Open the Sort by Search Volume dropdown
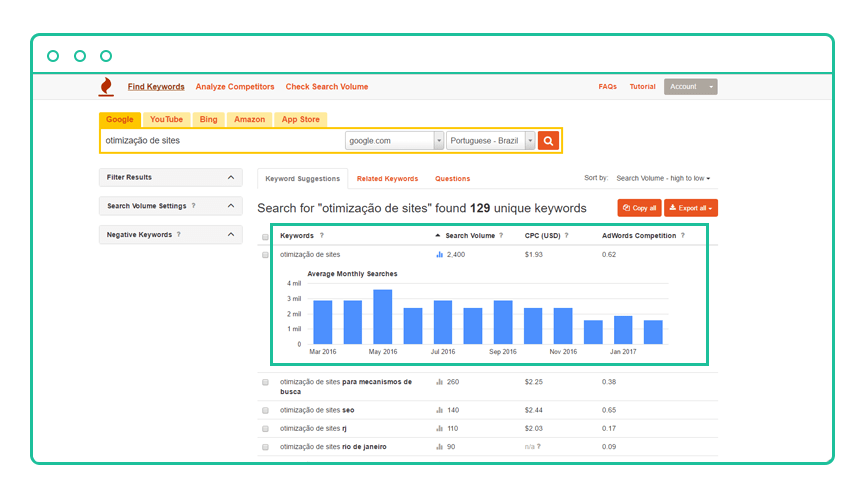 [663, 178]
